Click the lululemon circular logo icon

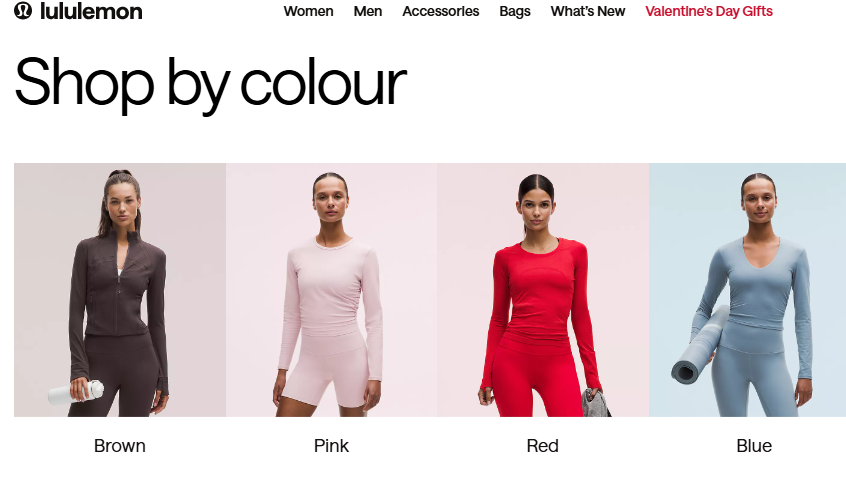tap(23, 10)
